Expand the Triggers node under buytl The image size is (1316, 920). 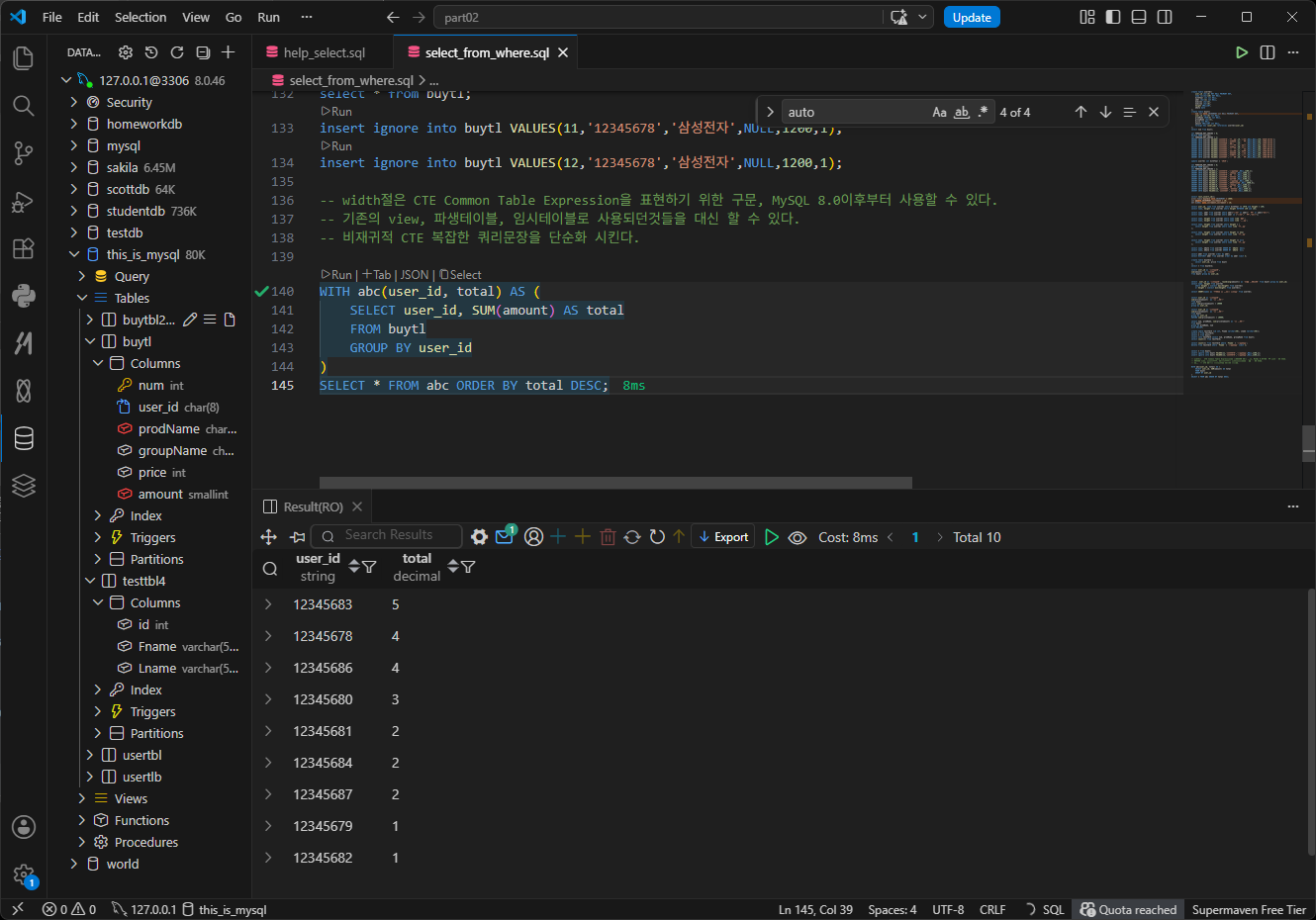click(98, 537)
